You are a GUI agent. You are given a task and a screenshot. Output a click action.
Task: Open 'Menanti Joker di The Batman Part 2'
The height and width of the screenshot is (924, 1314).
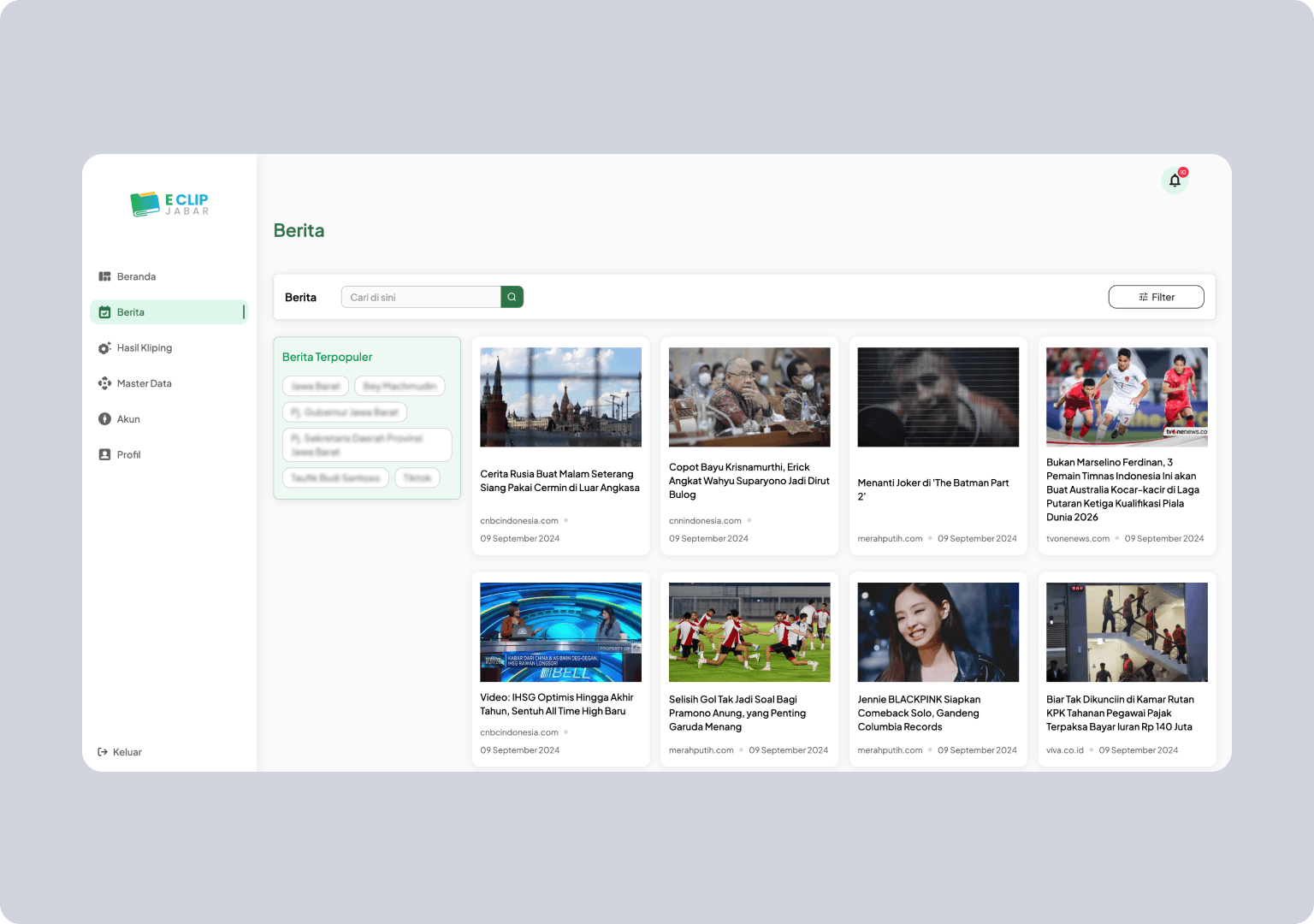pyautogui.click(x=933, y=489)
